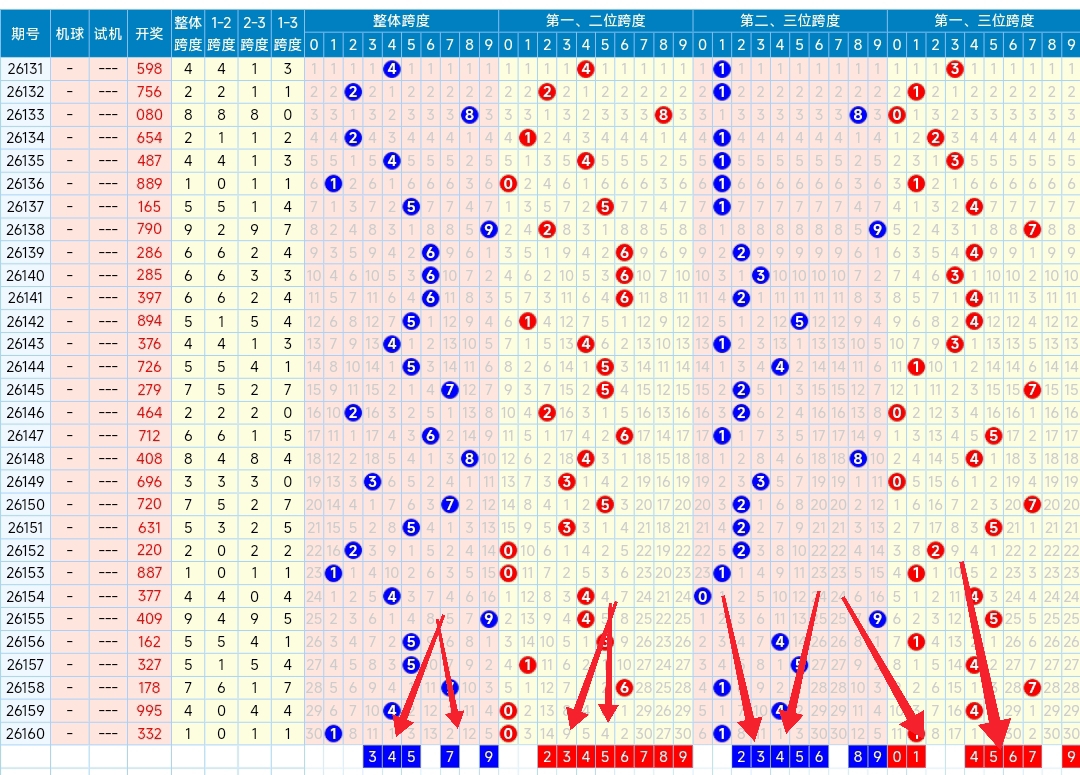Click red box 2 under 第一、二位跨度 bottom row
Image resolution: width=1080 pixels, height=775 pixels.
[547, 756]
